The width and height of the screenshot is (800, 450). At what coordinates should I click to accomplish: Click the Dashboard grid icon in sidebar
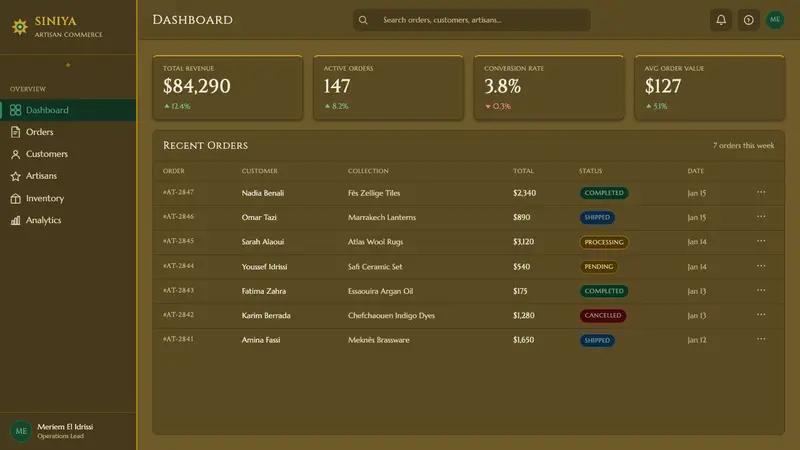point(15,110)
